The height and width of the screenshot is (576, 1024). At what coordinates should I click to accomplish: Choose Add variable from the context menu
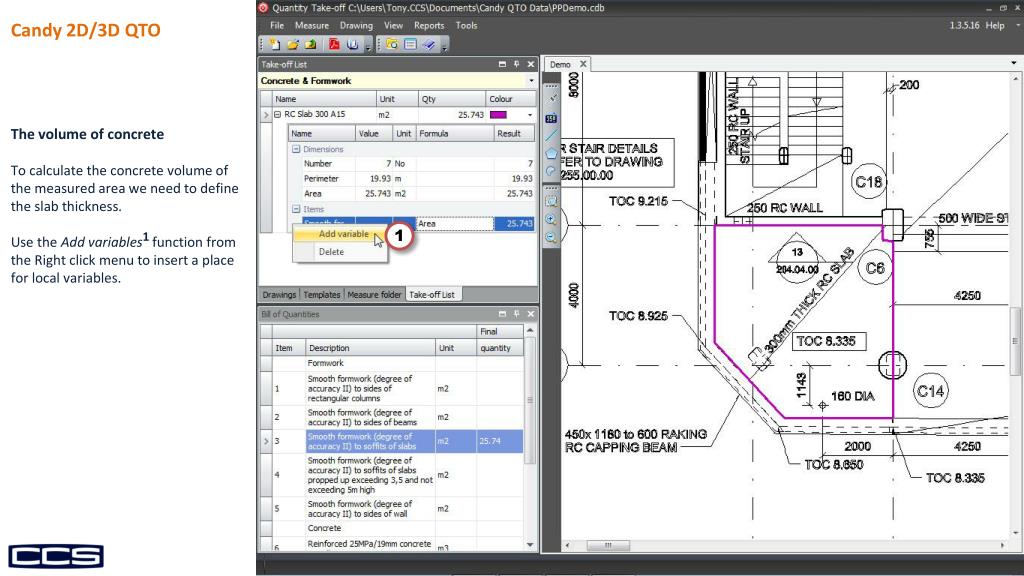[341, 234]
